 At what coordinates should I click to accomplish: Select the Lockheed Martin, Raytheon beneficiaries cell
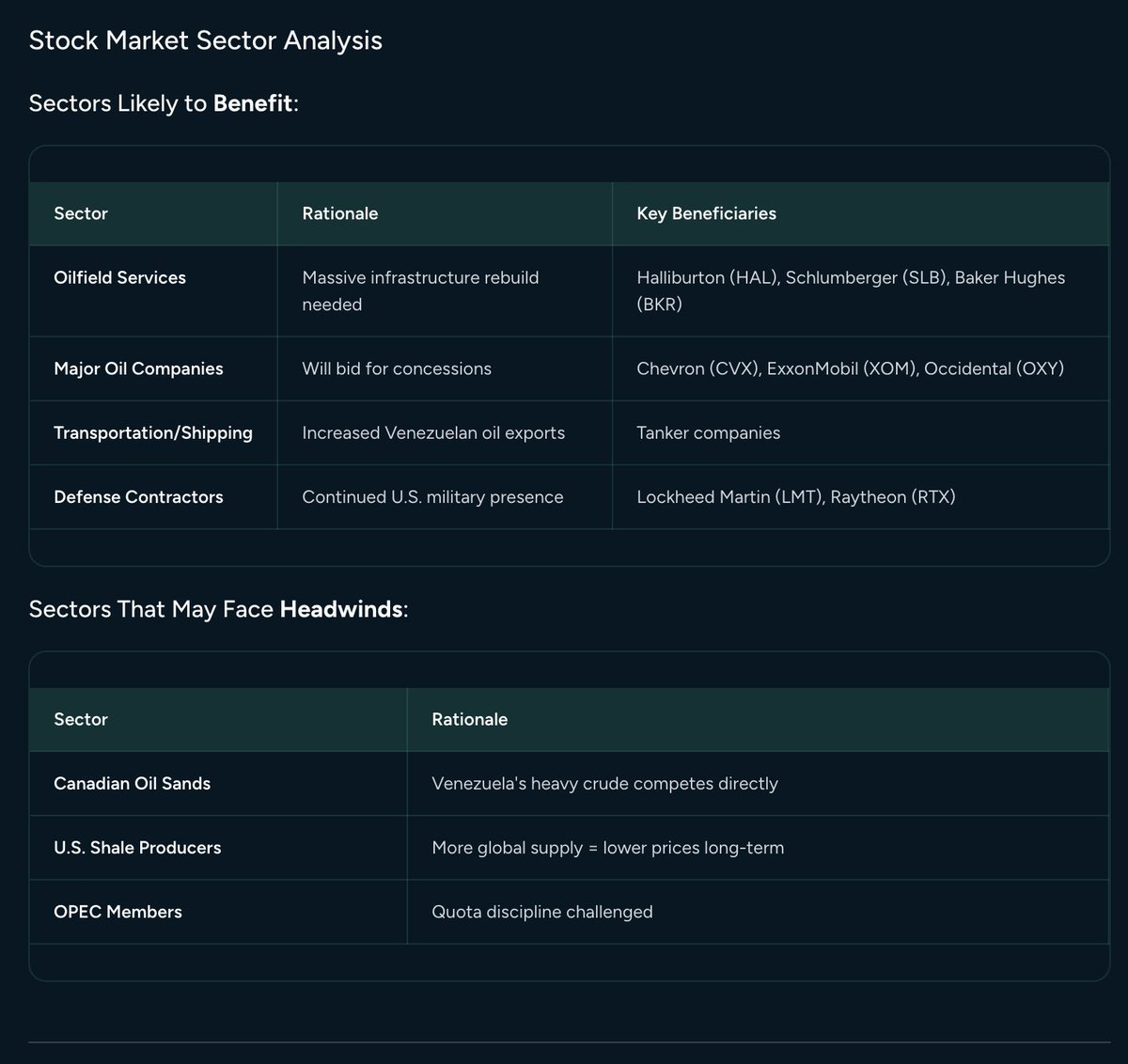pyautogui.click(x=795, y=496)
